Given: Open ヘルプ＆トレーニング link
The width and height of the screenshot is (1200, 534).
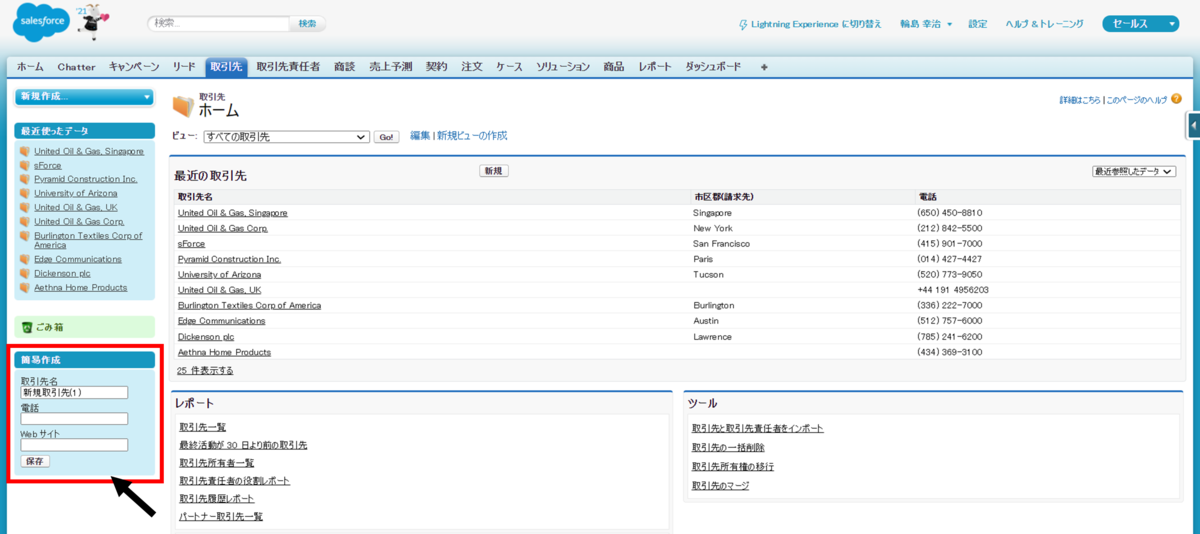Looking at the screenshot, I should click(1045, 24).
